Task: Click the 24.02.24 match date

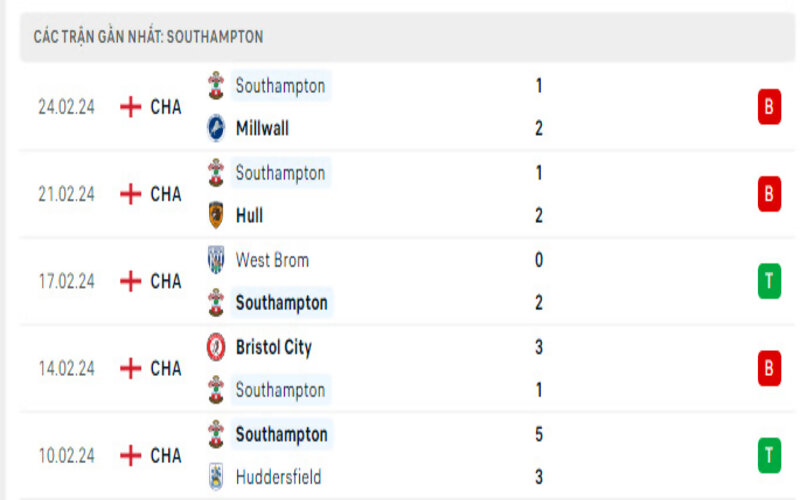Action: coord(67,107)
